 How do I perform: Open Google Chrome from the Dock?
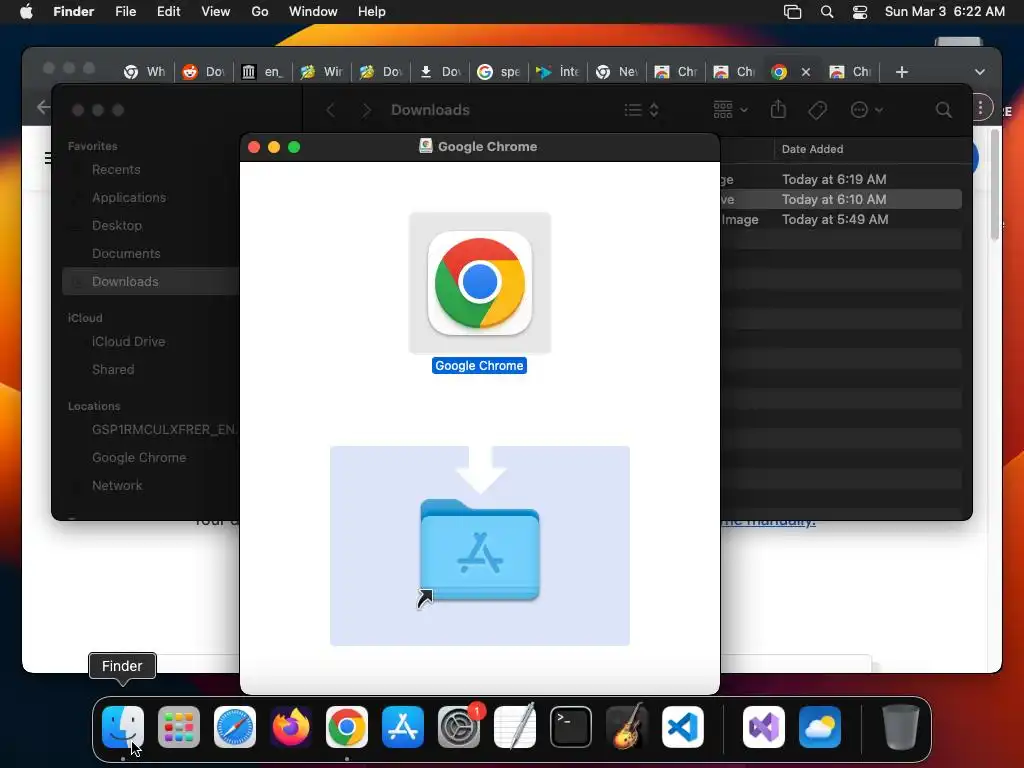pyautogui.click(x=347, y=727)
